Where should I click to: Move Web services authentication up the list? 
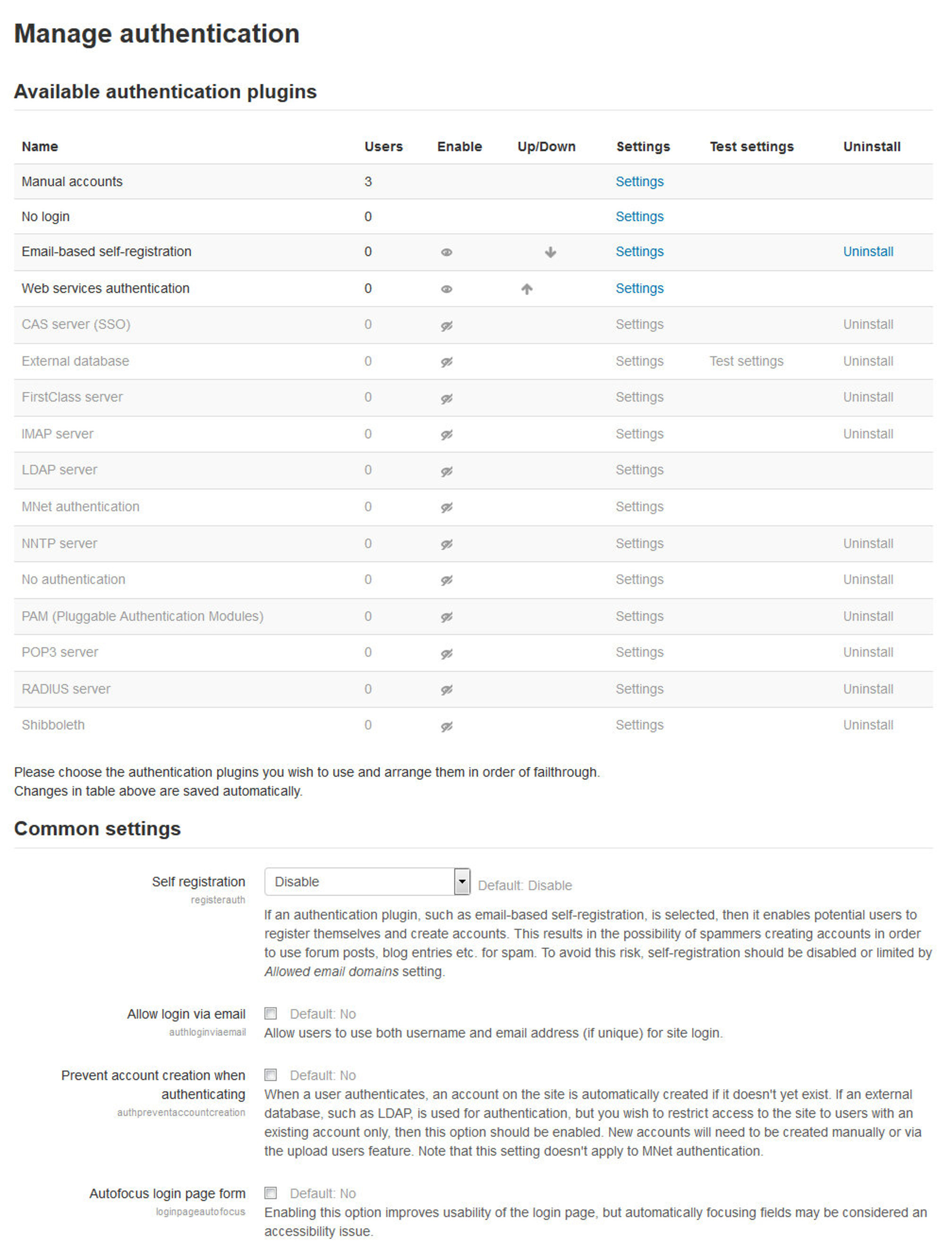point(527,289)
